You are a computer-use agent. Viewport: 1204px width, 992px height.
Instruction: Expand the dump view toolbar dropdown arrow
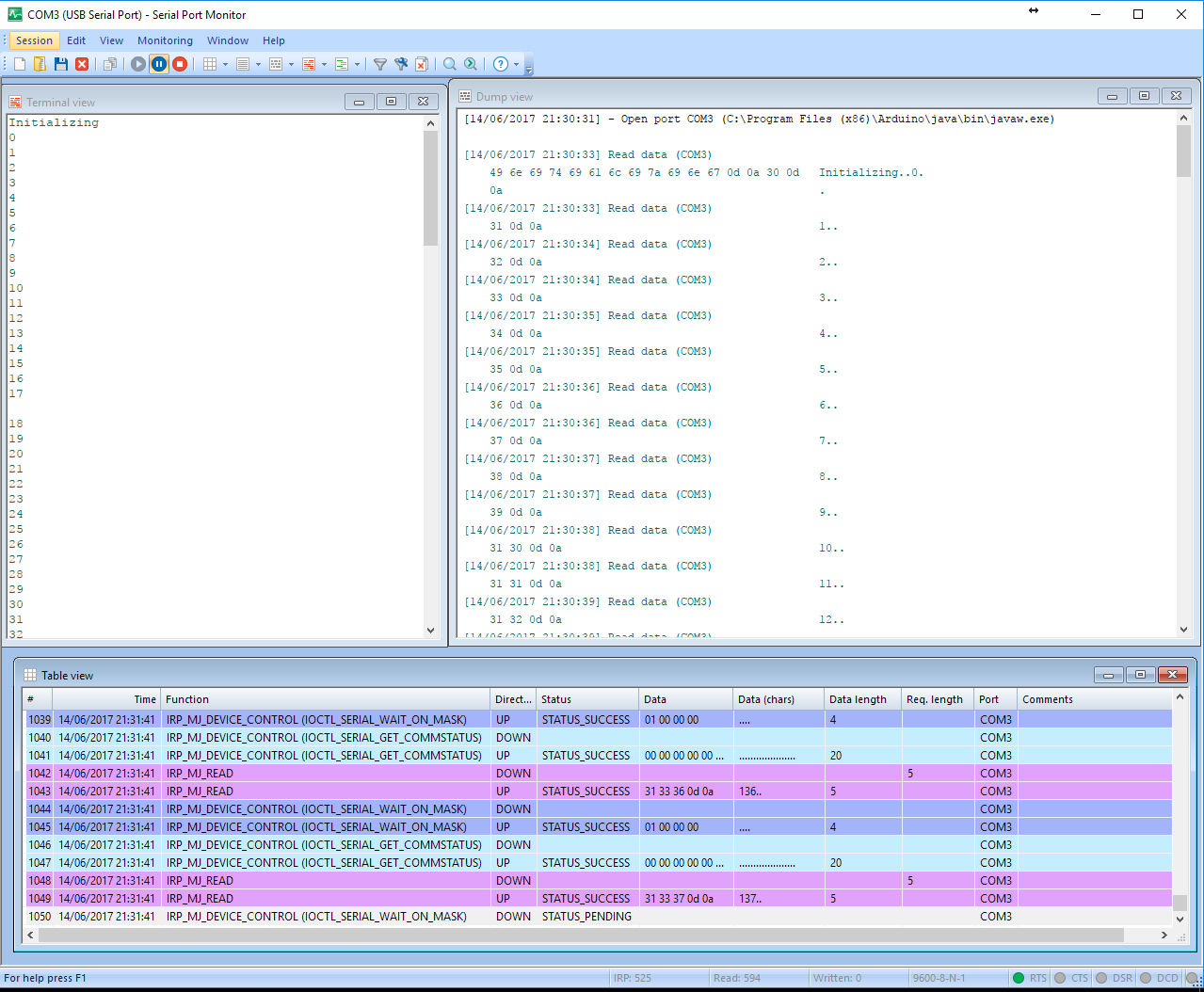click(x=291, y=65)
